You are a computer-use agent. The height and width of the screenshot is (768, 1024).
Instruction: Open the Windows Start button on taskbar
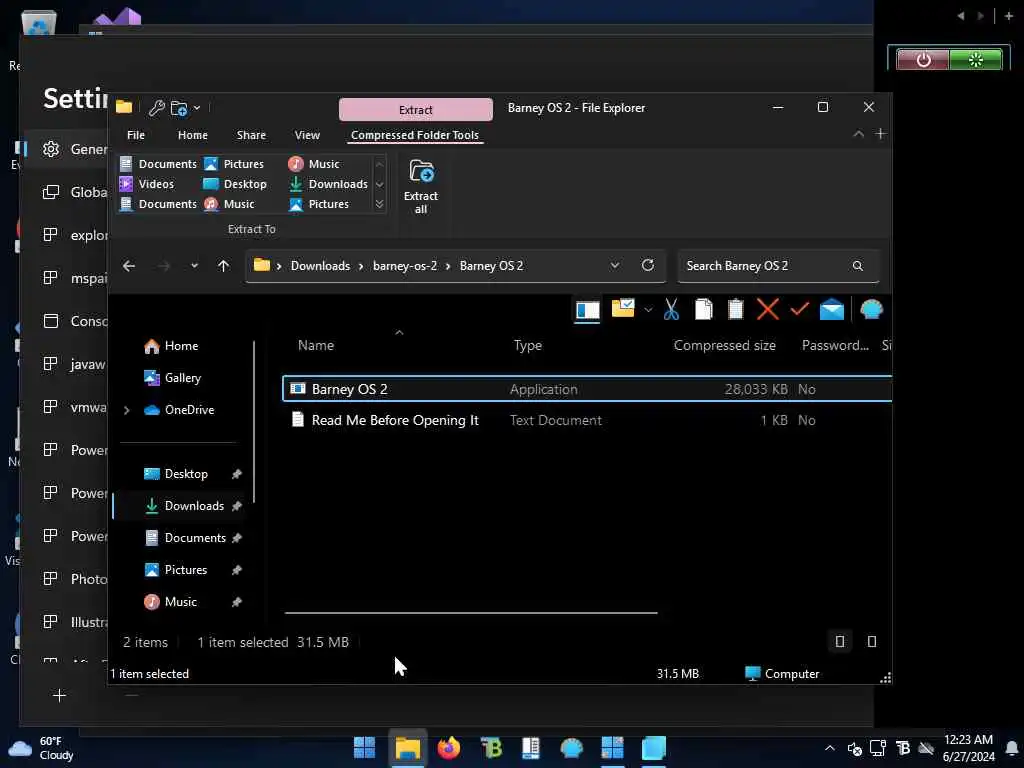click(364, 748)
